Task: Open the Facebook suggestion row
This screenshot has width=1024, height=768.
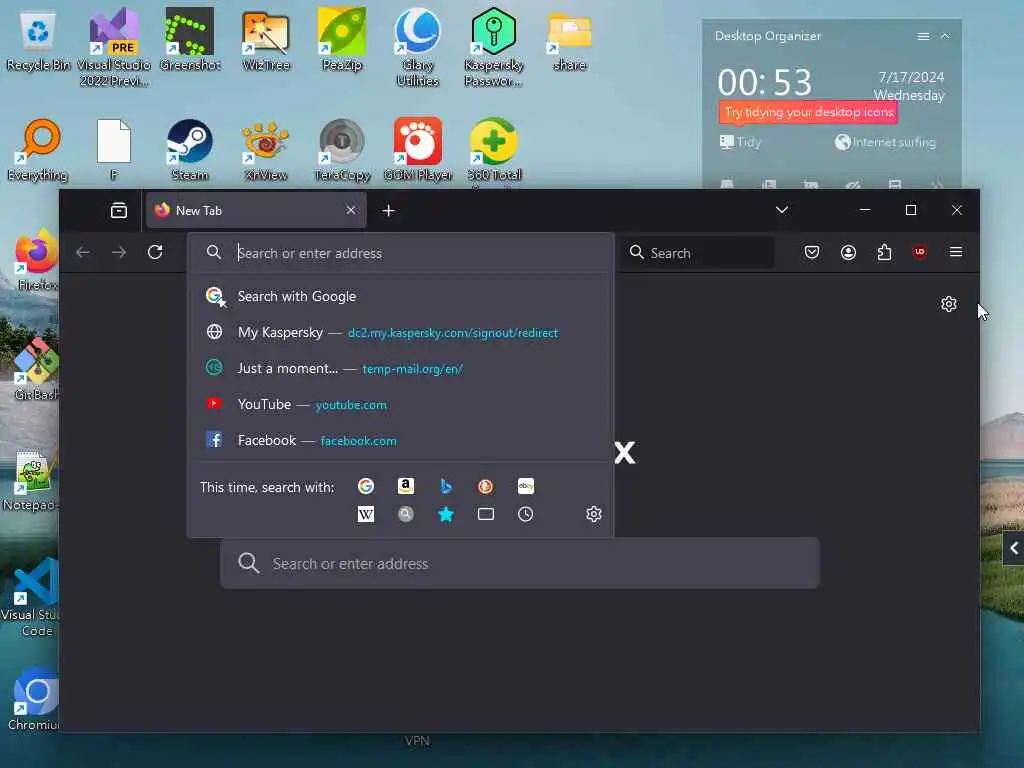Action: click(x=401, y=440)
